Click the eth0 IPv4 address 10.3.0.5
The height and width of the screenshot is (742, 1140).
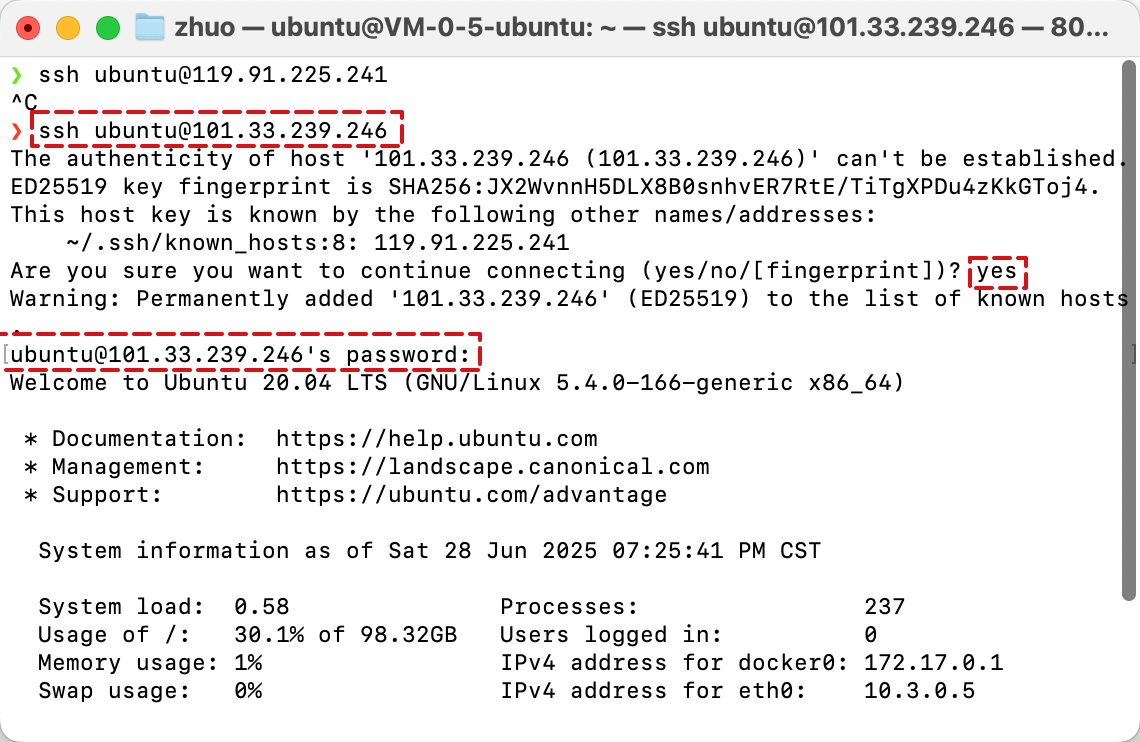[919, 690]
